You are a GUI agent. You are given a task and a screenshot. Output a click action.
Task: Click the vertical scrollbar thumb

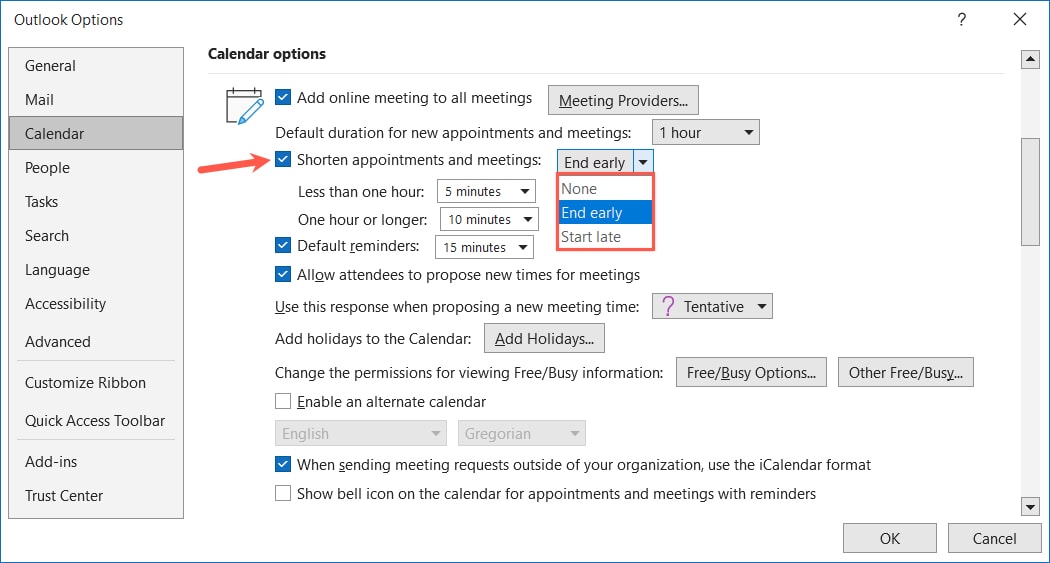(1030, 192)
